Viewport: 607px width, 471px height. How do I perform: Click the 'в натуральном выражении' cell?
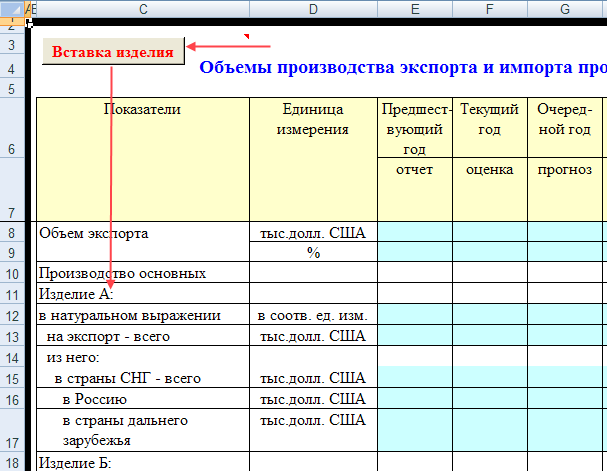click(x=143, y=315)
